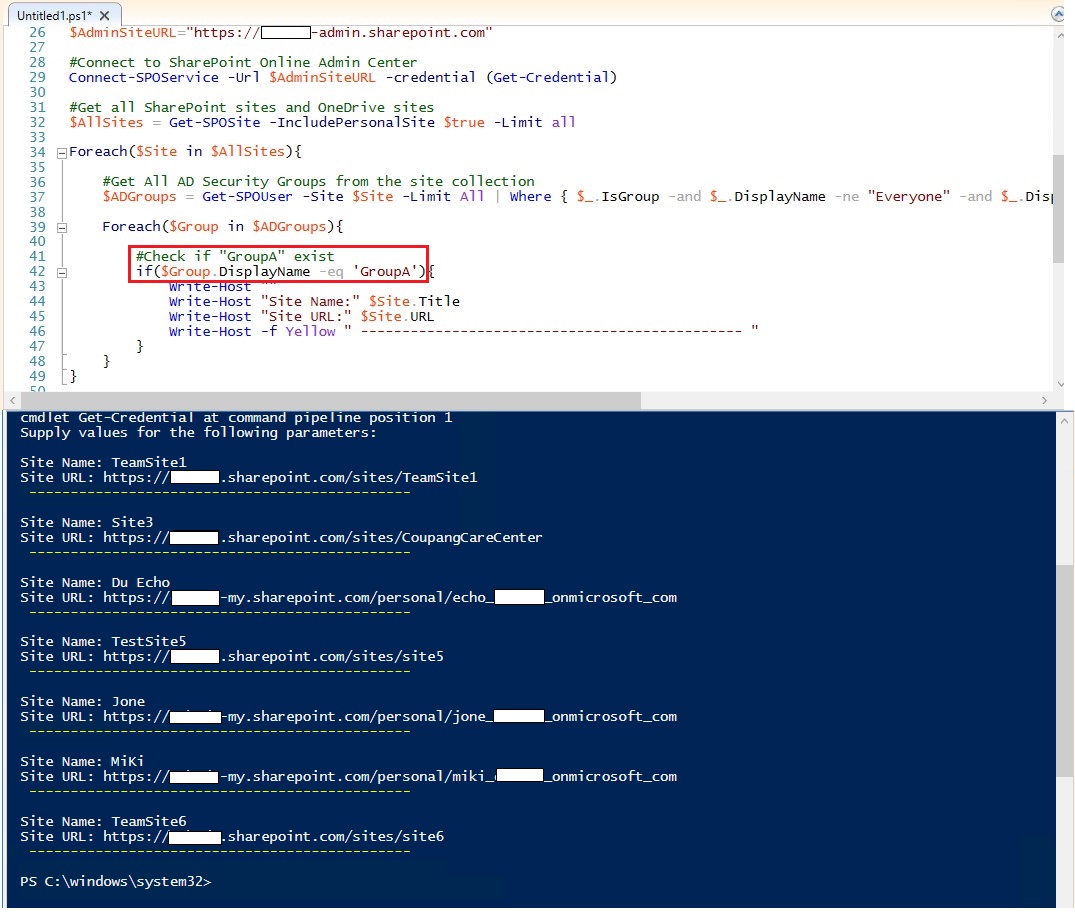Collapse the Foreach($Group in $ADGroups) block
The width and height of the screenshot is (1075, 914).
62,228
